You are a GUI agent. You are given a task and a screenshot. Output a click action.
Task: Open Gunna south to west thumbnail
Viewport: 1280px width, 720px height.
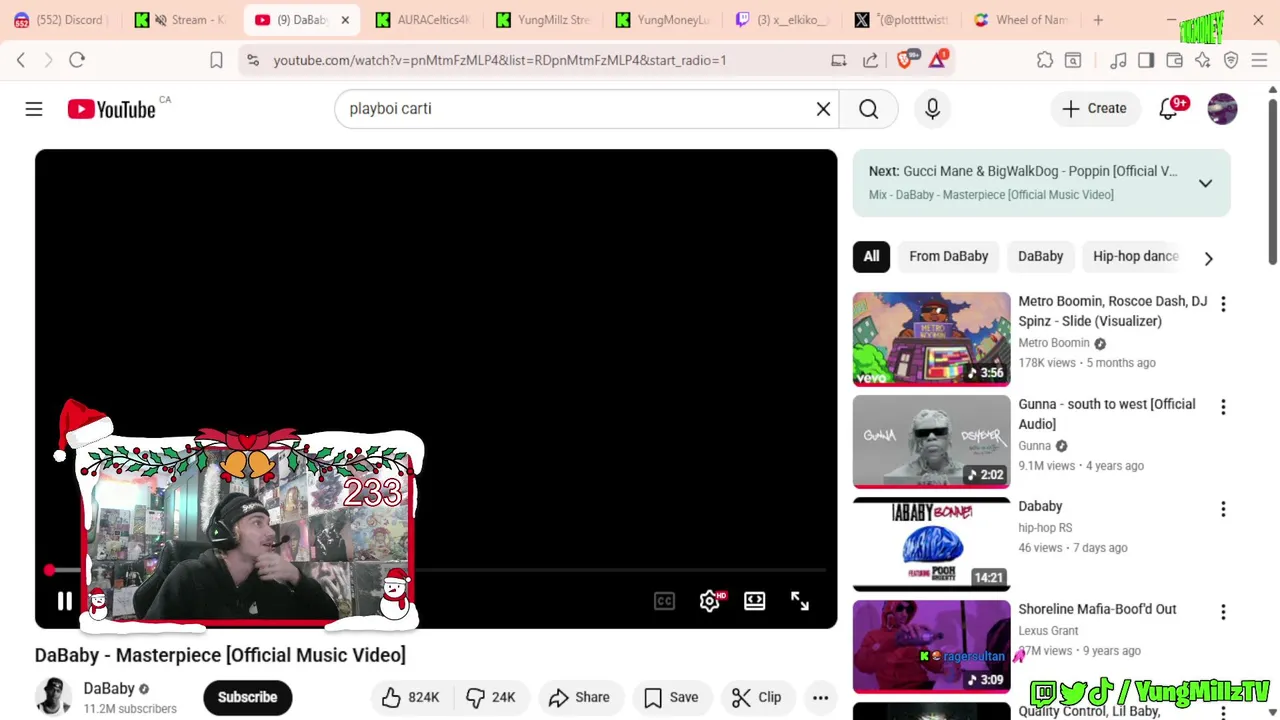click(x=931, y=442)
